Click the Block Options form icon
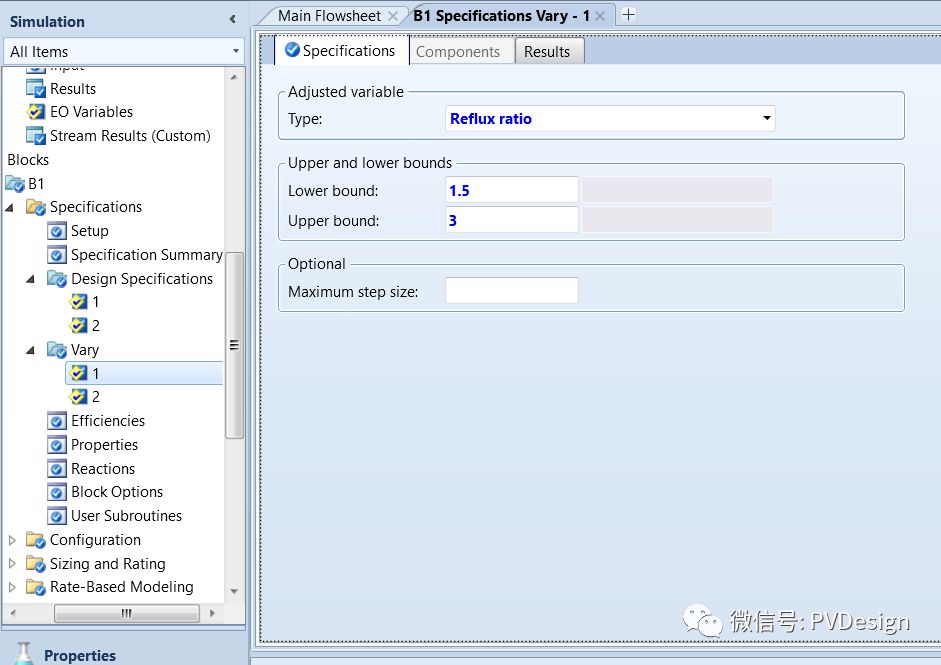This screenshot has width=941, height=665. coord(56,492)
